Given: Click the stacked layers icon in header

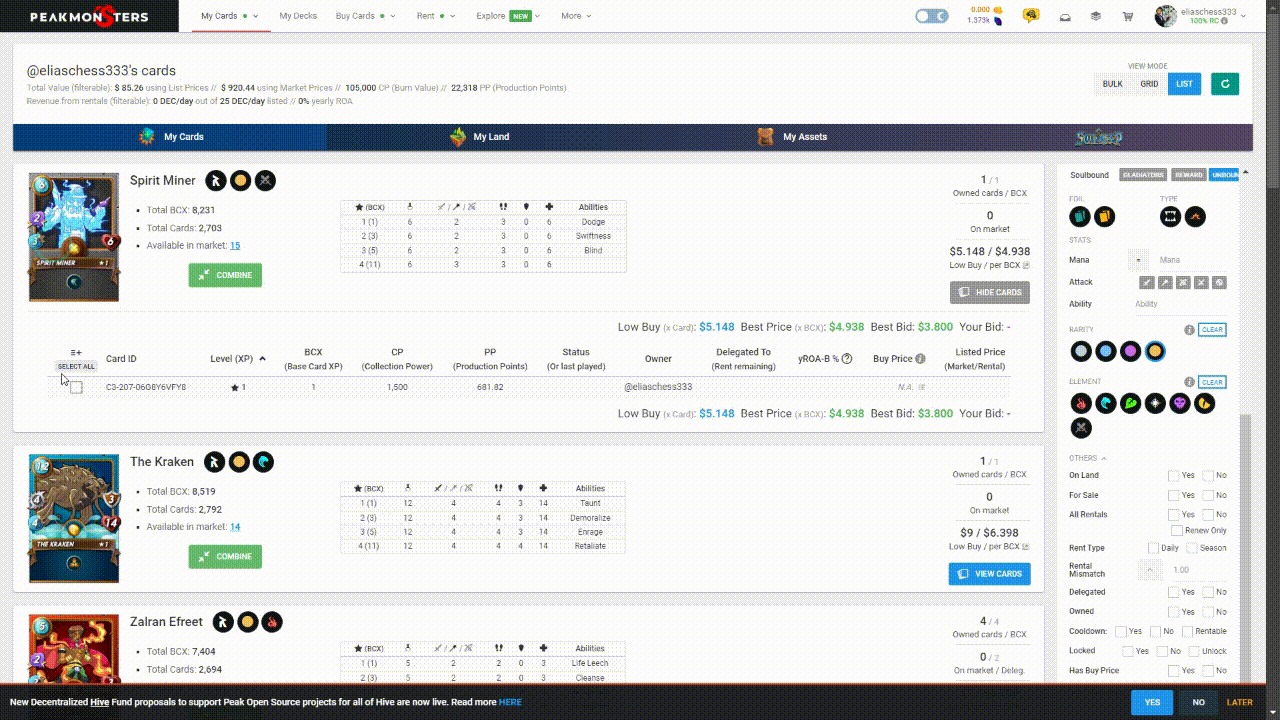Looking at the screenshot, I should [1096, 16].
